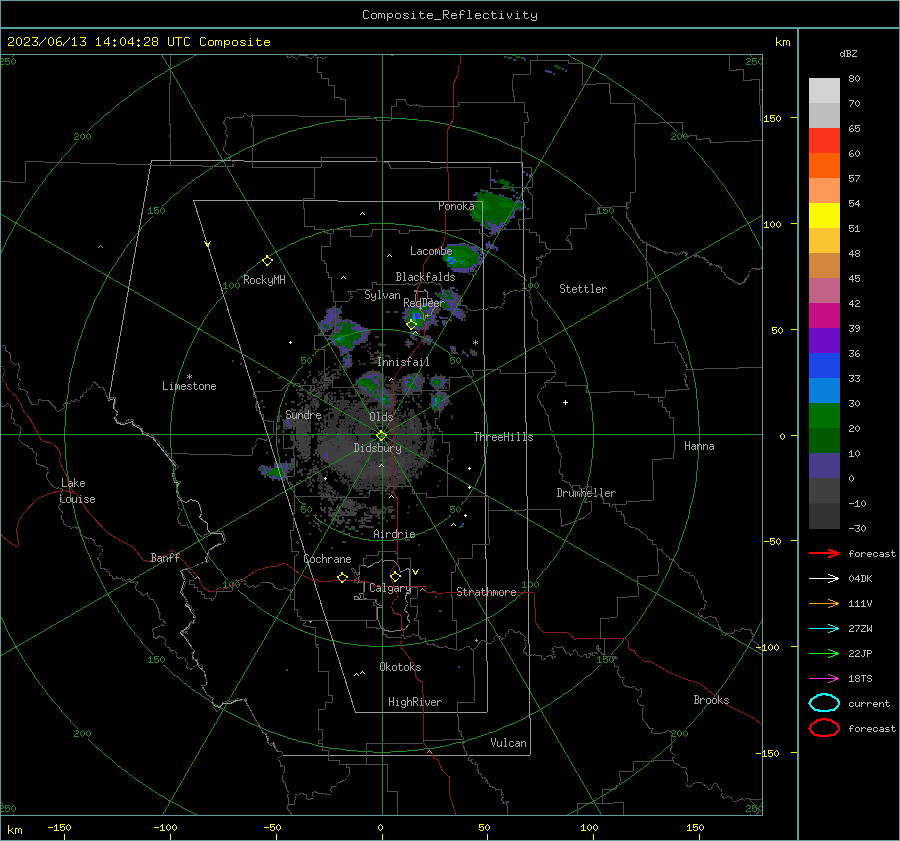
Task: Click the Calgary city label
Action: point(390,588)
